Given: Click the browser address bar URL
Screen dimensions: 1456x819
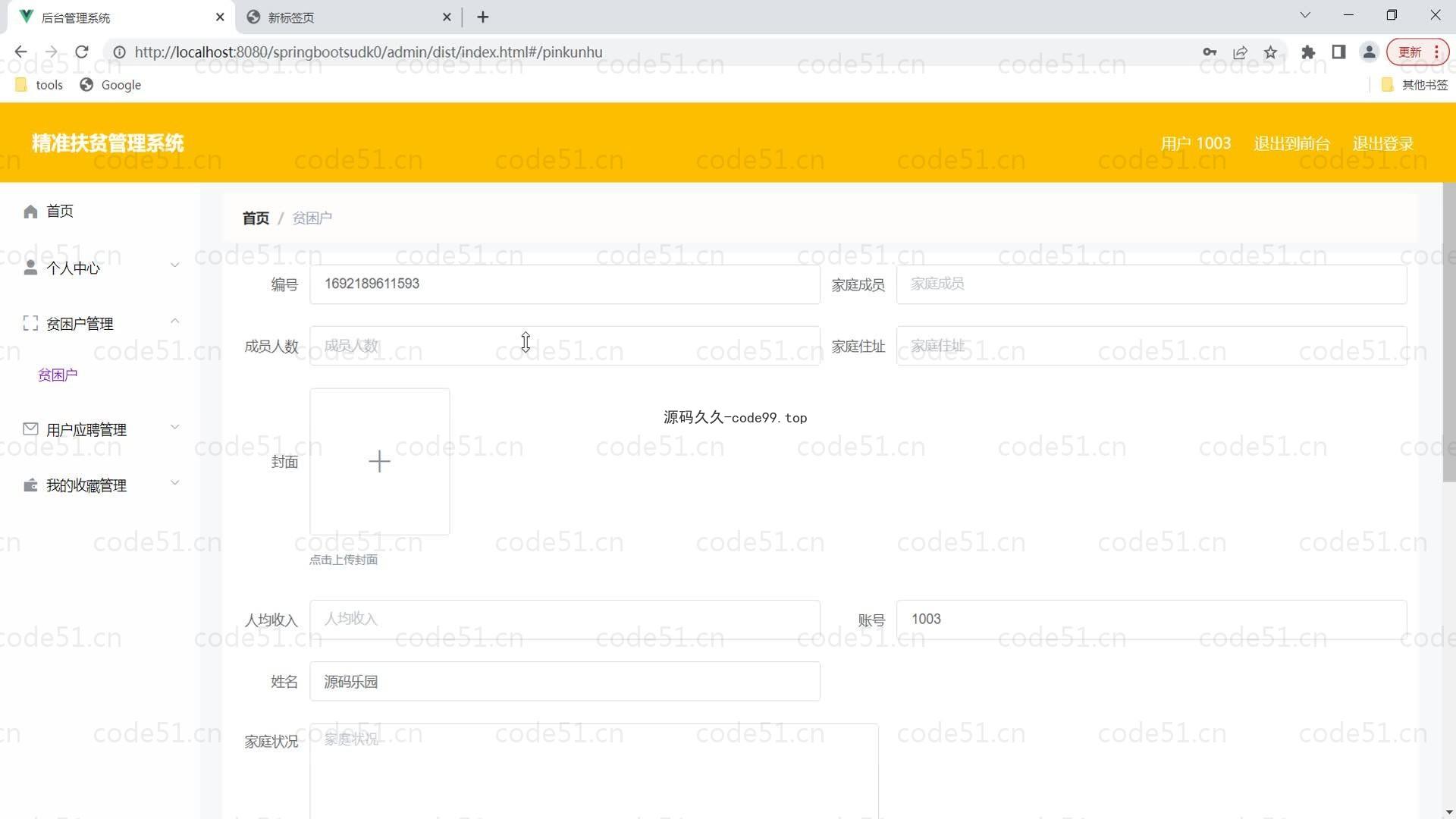Looking at the screenshot, I should (369, 52).
